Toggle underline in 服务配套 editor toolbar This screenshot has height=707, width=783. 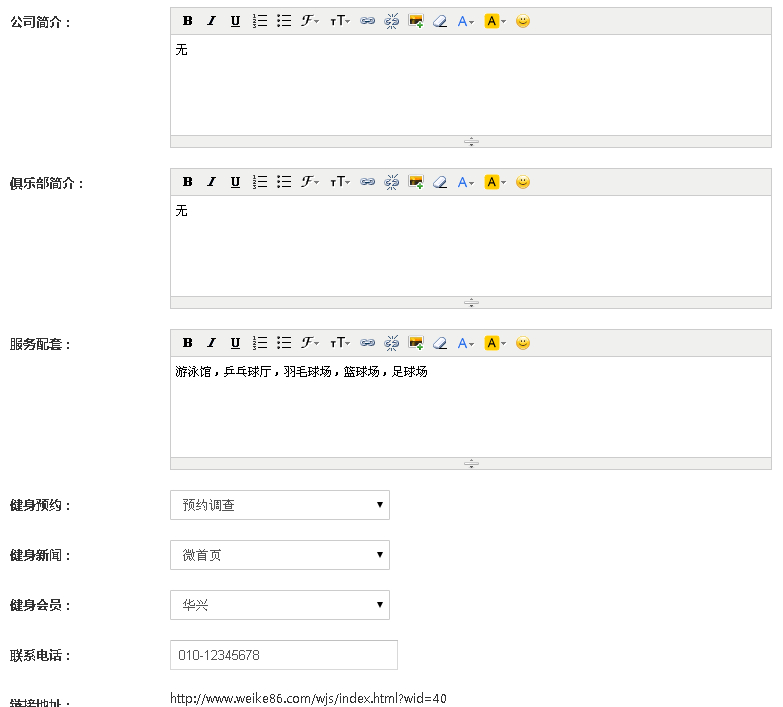pos(235,343)
